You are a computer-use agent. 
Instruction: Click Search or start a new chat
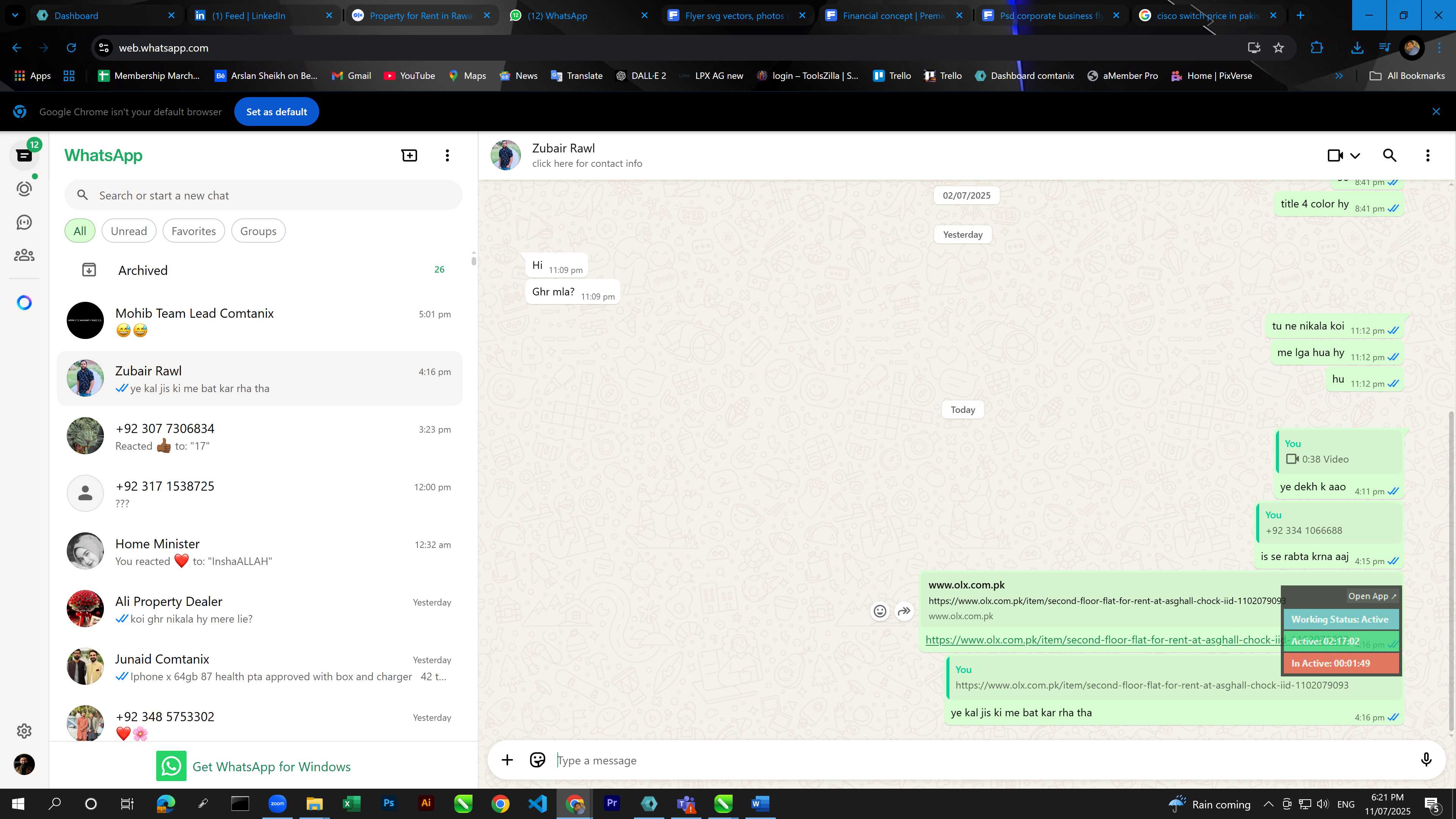[x=264, y=196]
